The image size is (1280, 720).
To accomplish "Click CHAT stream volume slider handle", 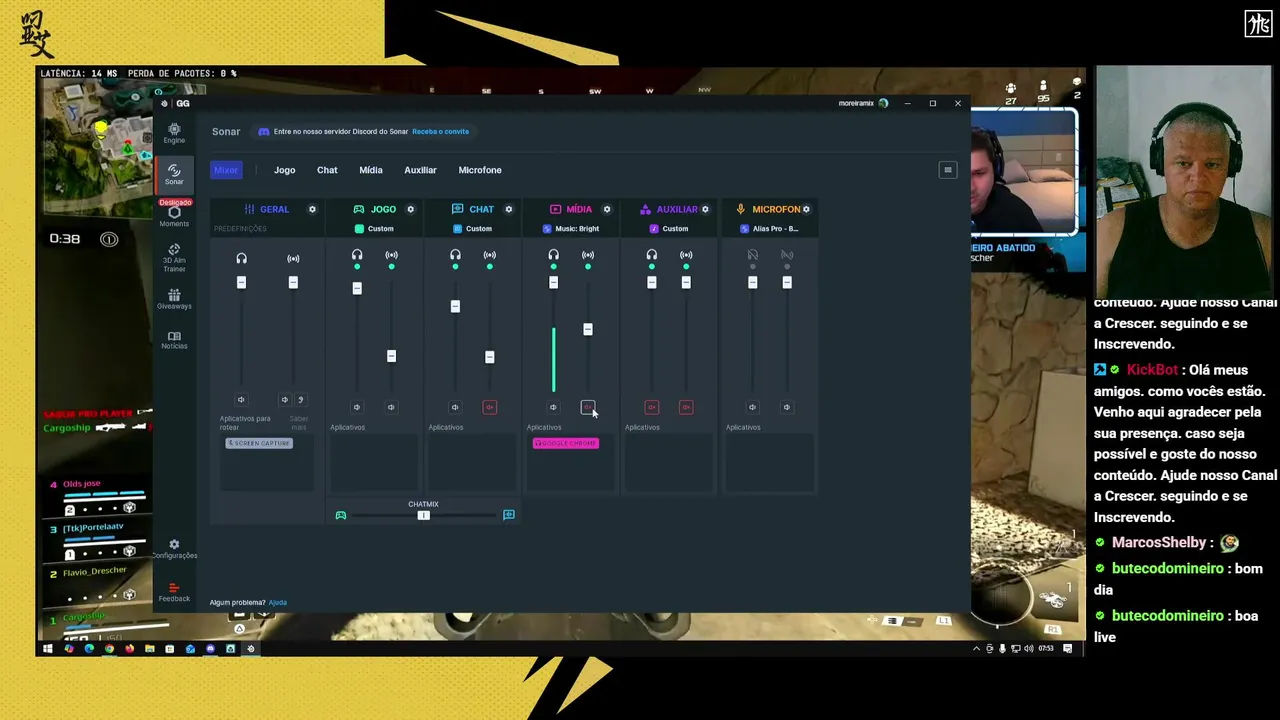I will click(x=489, y=357).
